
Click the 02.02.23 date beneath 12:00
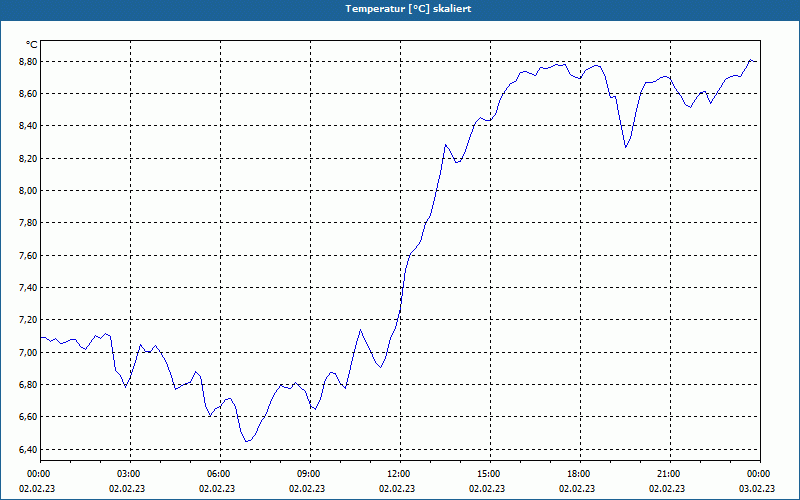click(397, 488)
